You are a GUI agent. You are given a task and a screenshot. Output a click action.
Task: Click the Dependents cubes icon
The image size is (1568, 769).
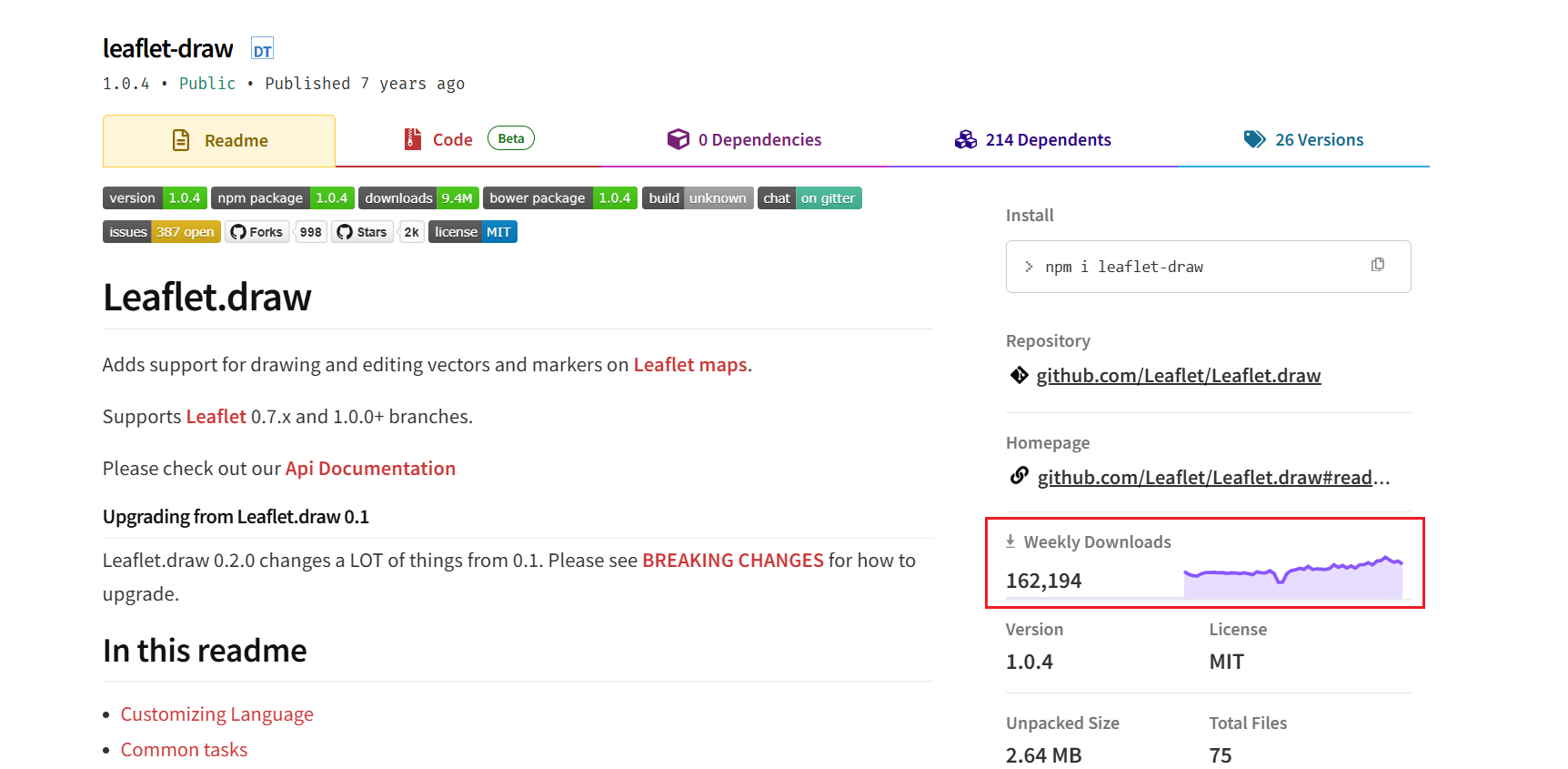coord(966,139)
